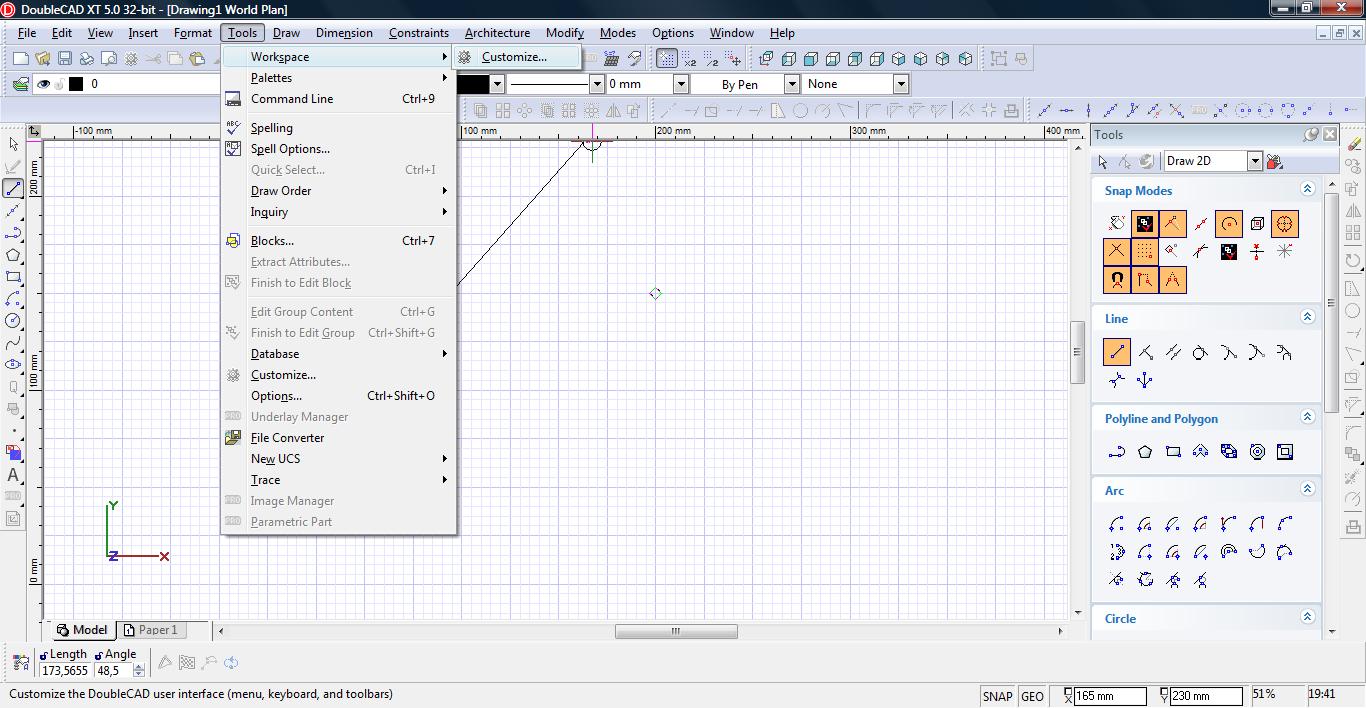
Task: Click the File Converter menu icon
Action: point(233,438)
